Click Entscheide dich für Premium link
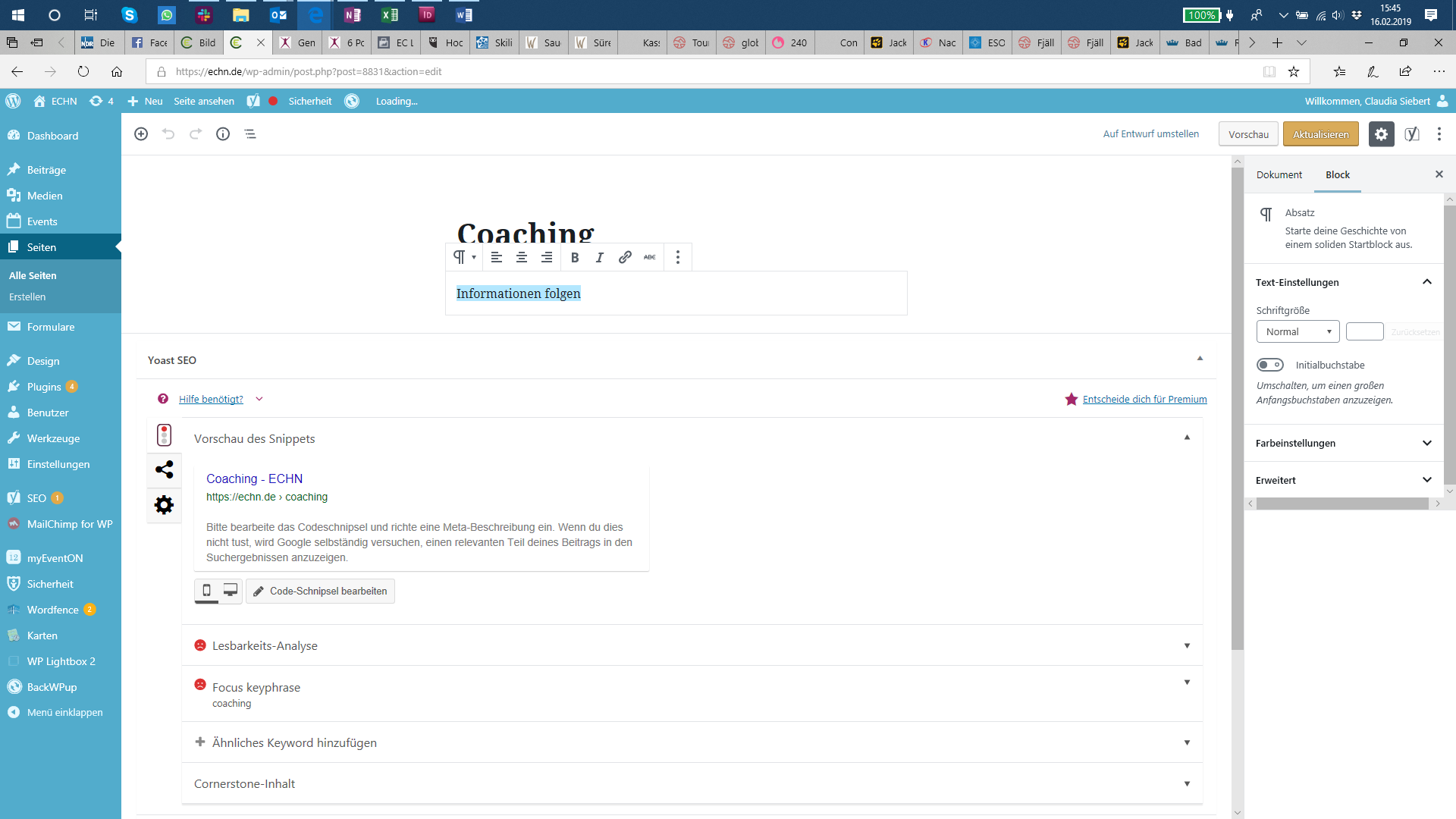The width and height of the screenshot is (1456, 819). [1144, 400]
